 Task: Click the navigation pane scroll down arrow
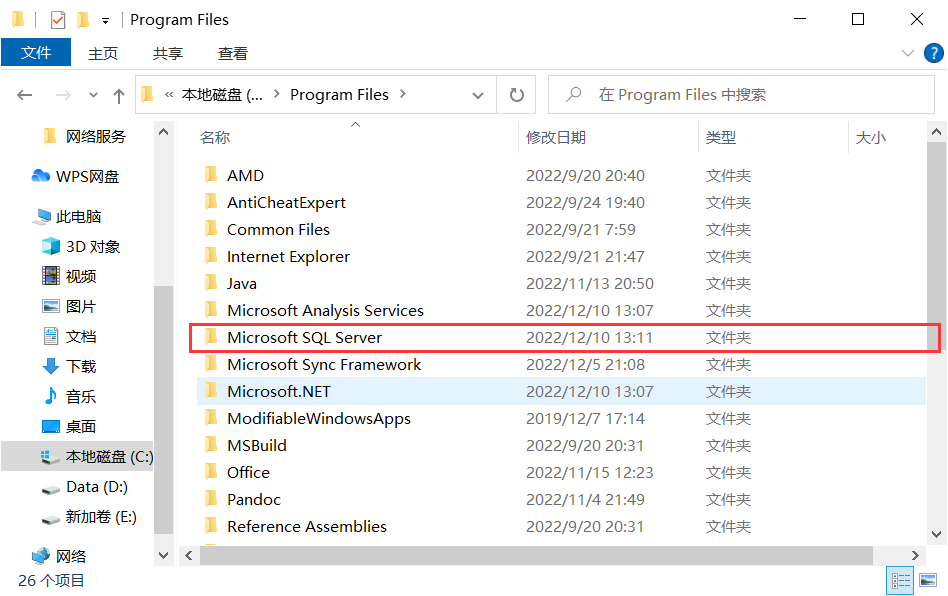163,555
